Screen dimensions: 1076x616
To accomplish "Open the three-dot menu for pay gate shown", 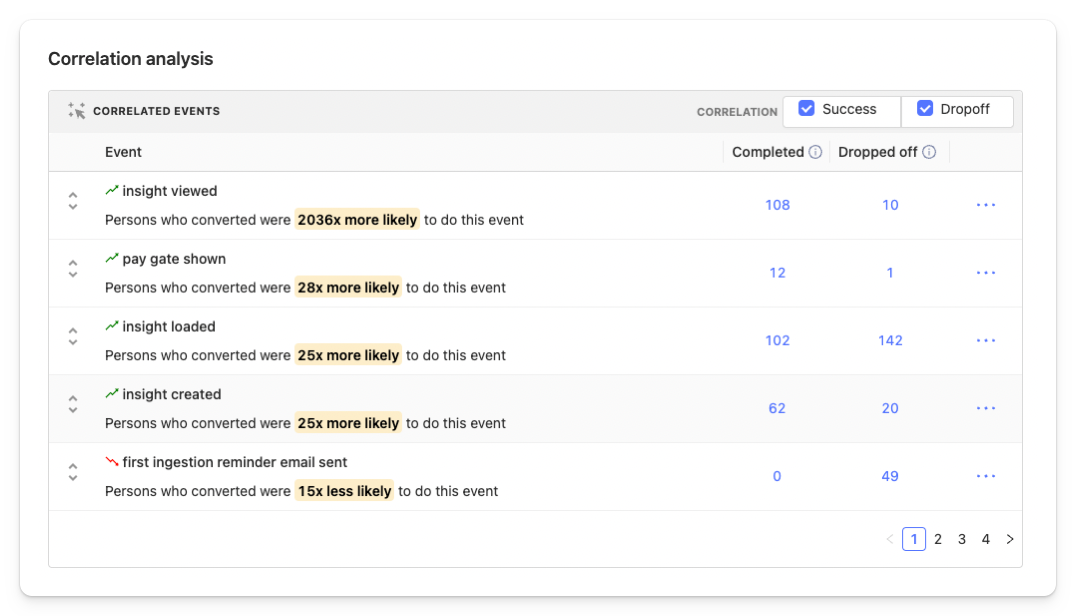I will 986,273.
